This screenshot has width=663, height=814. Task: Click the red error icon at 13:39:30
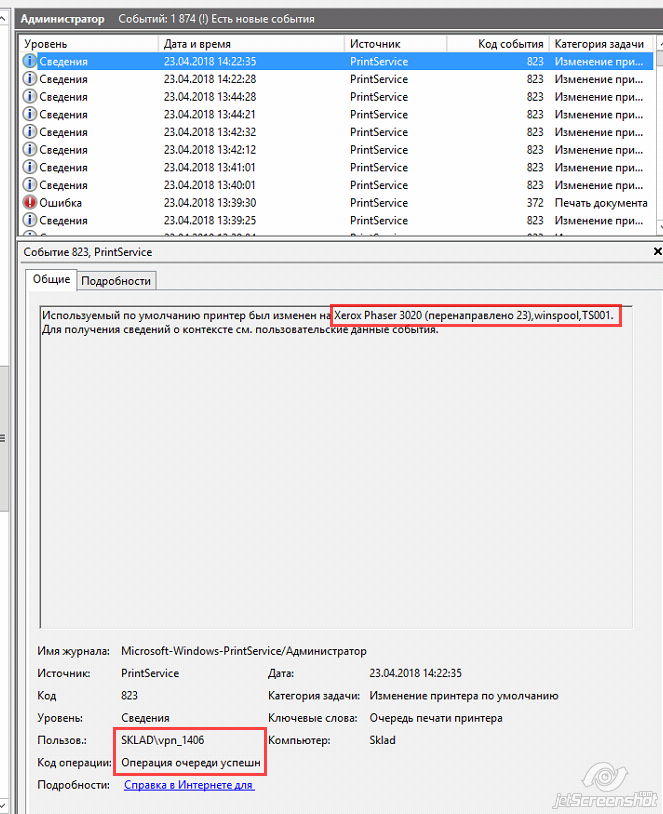coord(30,203)
